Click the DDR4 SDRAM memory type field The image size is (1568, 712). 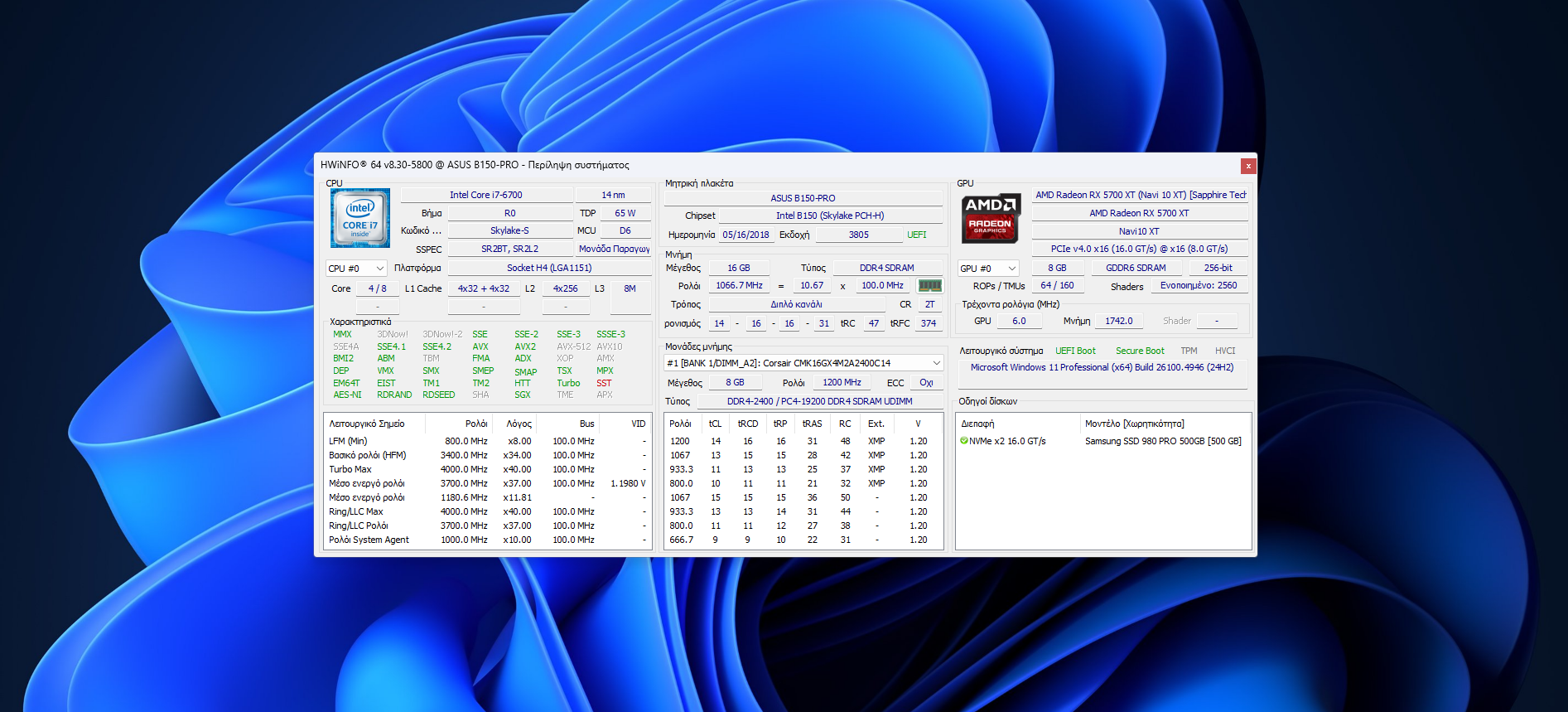887,268
